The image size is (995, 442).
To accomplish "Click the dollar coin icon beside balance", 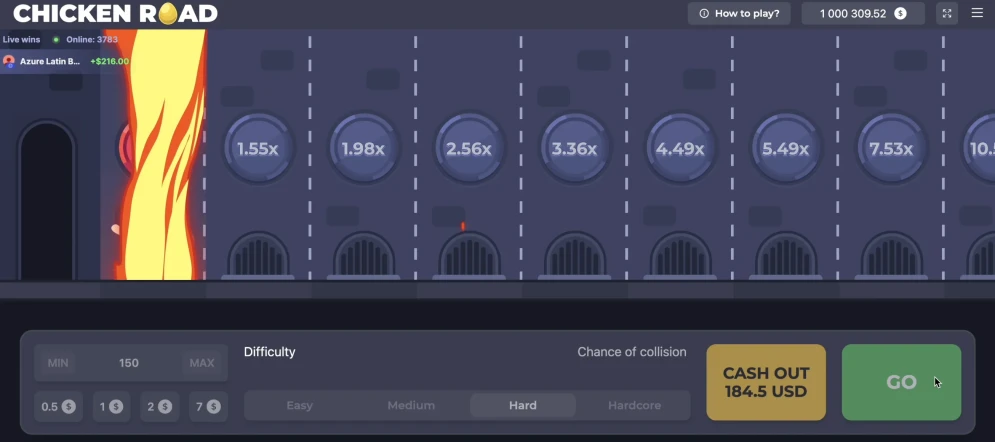I will click(x=900, y=13).
